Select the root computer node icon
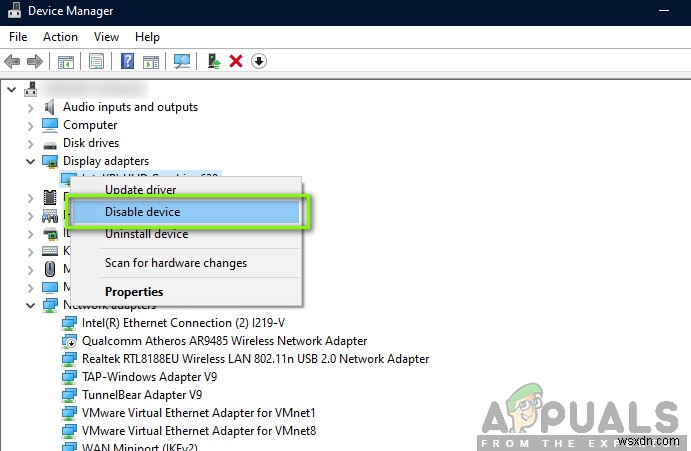 [30, 89]
